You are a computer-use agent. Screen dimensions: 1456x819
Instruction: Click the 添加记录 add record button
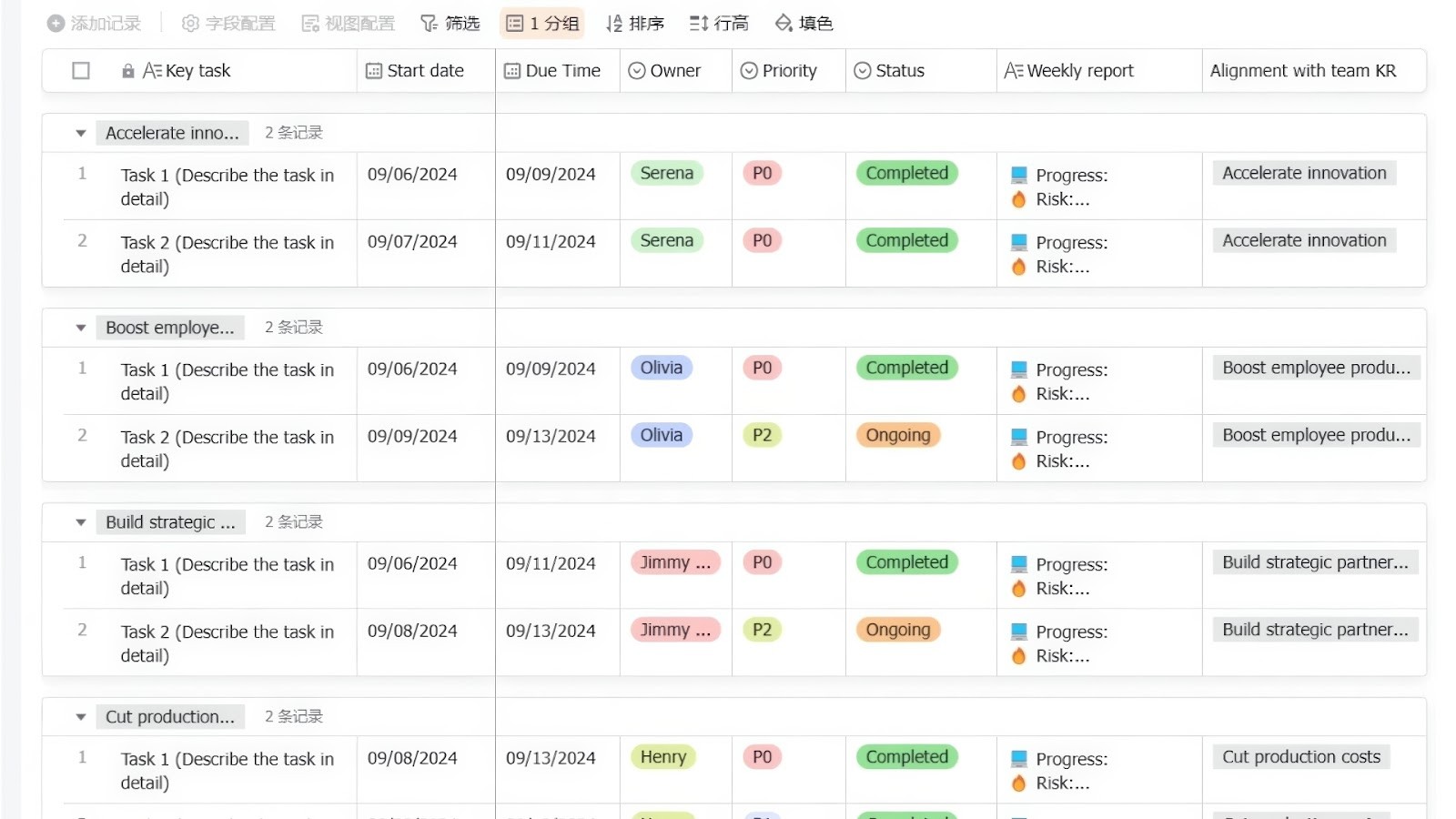point(92,24)
